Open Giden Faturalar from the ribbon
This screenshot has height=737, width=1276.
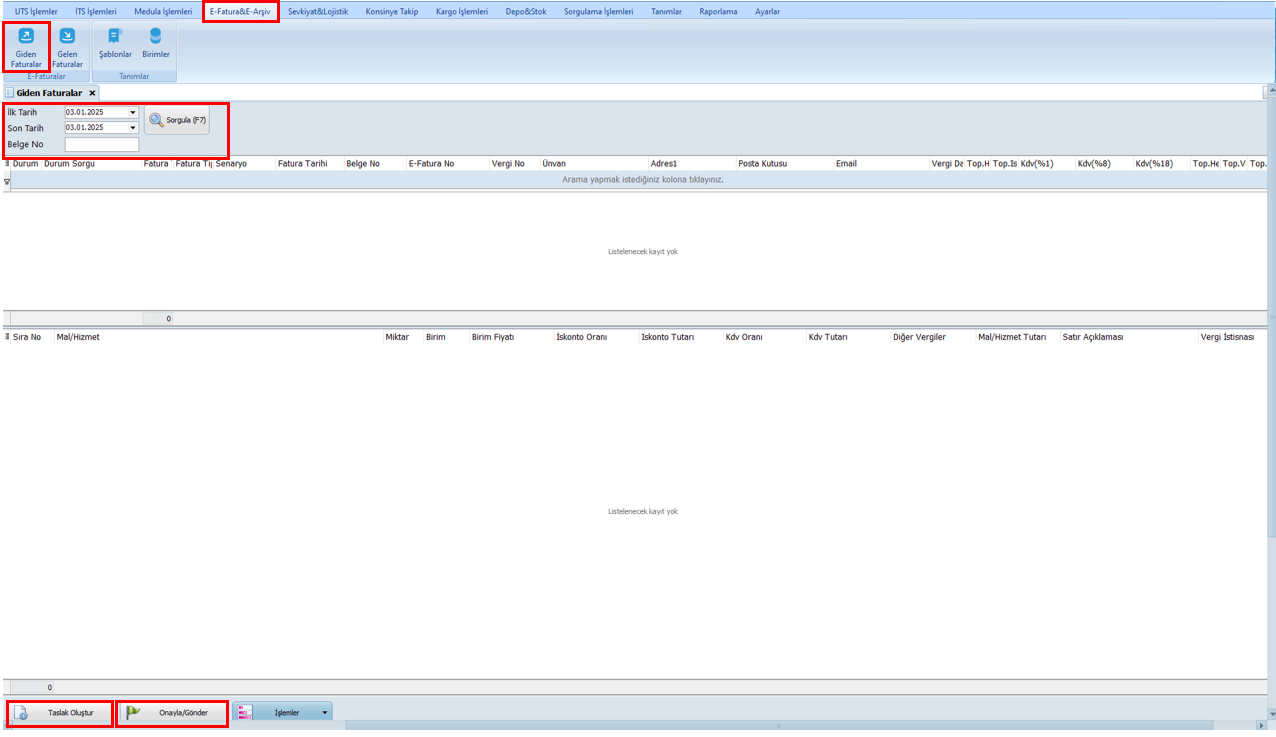point(26,46)
